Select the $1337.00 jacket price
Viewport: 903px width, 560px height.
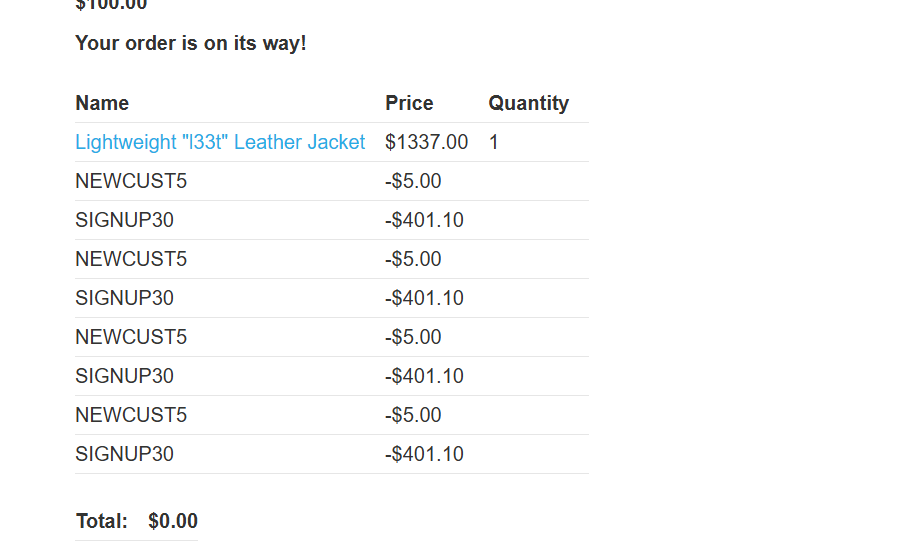tap(426, 142)
